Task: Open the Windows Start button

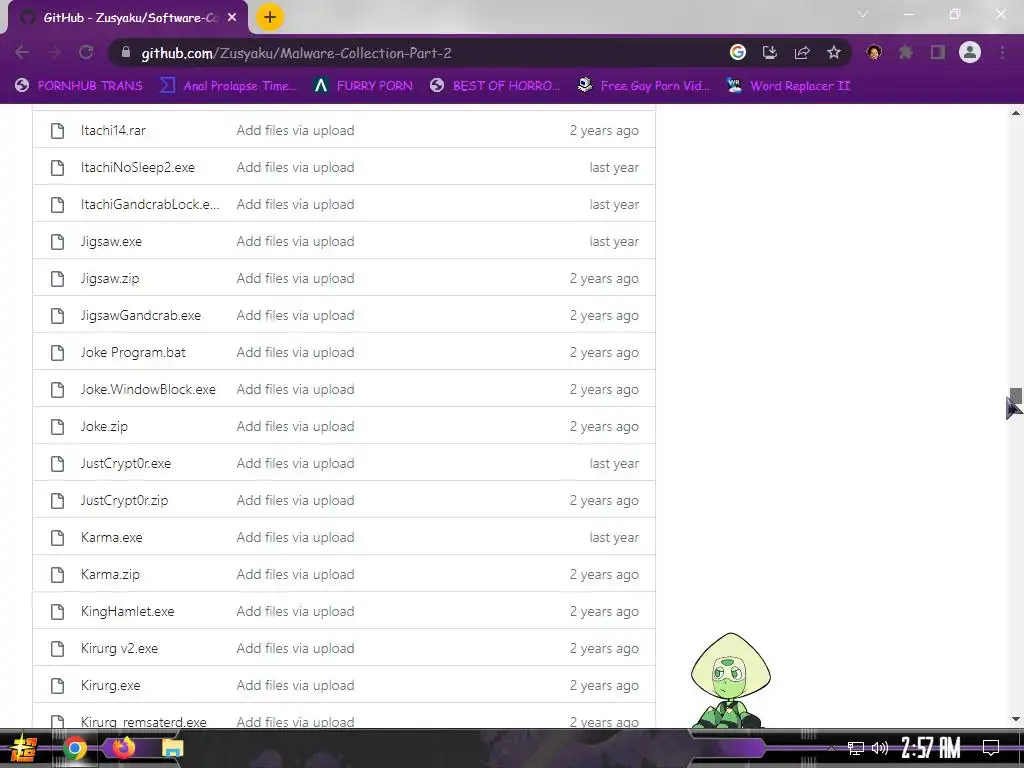Action: click(24, 748)
